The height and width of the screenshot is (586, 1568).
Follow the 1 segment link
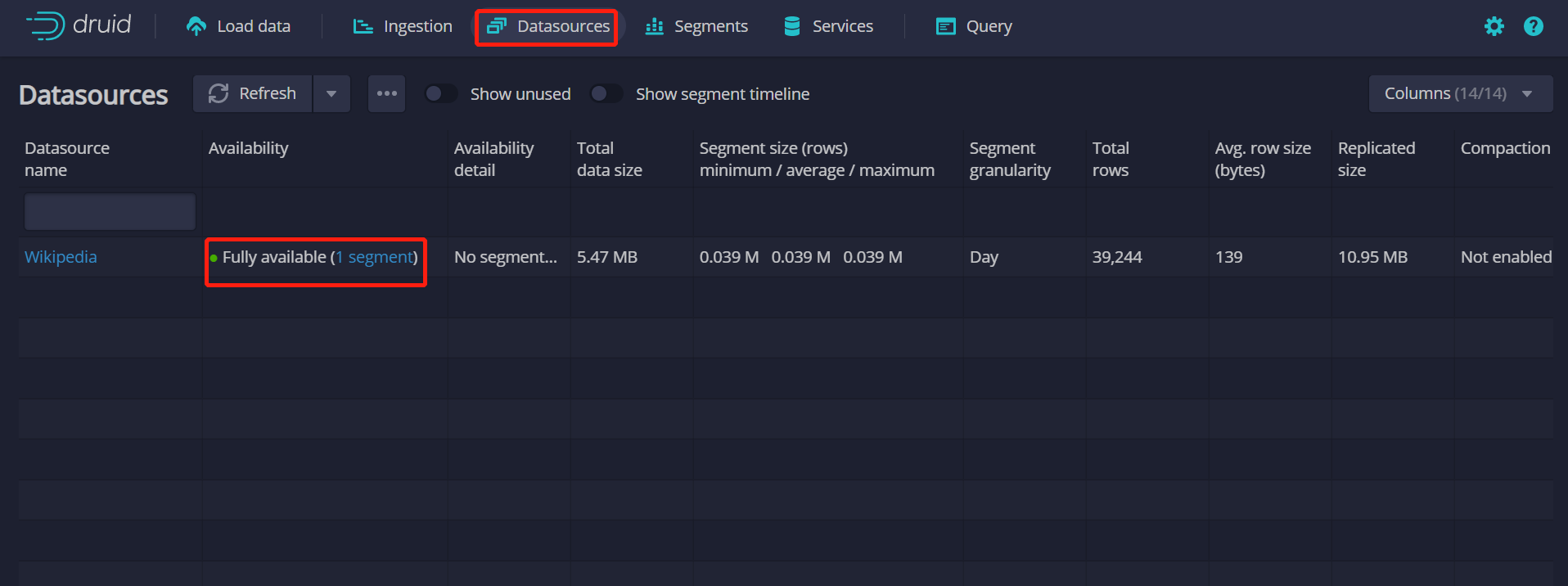pyautogui.click(x=375, y=257)
